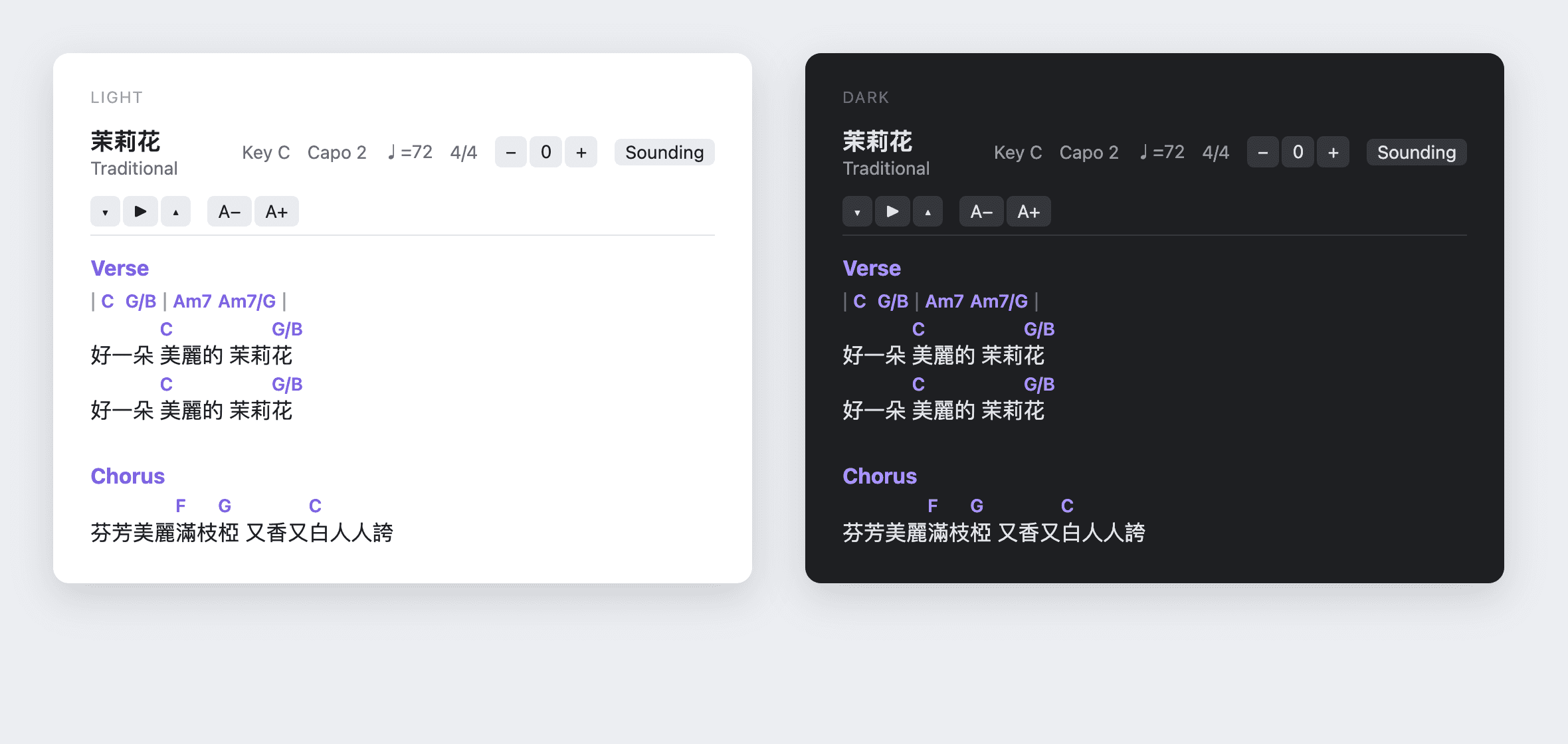The height and width of the screenshot is (744, 1568).
Task: Click the down-triangle button in the Dark panel
Action: pyautogui.click(x=857, y=211)
